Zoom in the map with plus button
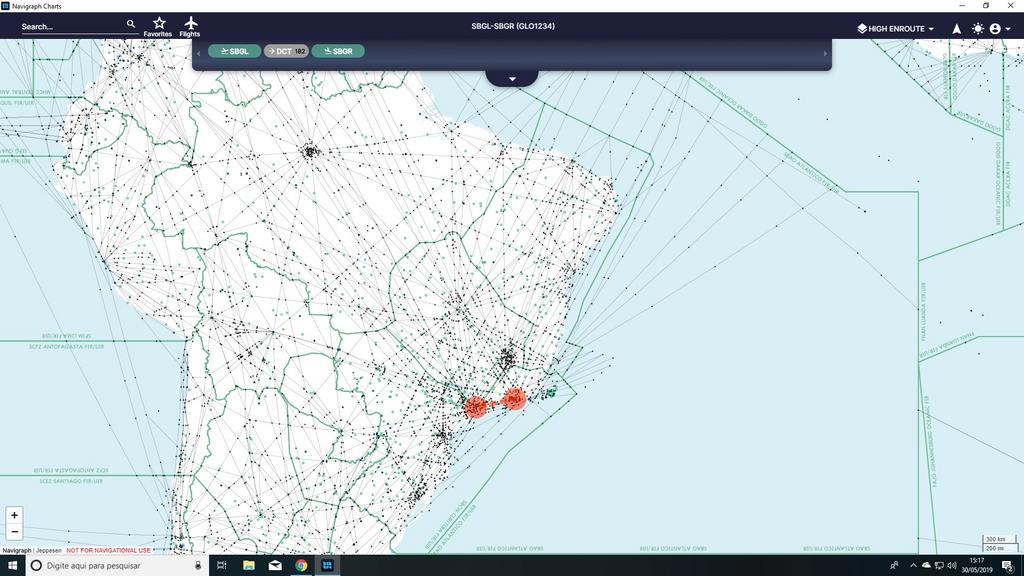Image resolution: width=1024 pixels, height=576 pixels. (x=14, y=515)
